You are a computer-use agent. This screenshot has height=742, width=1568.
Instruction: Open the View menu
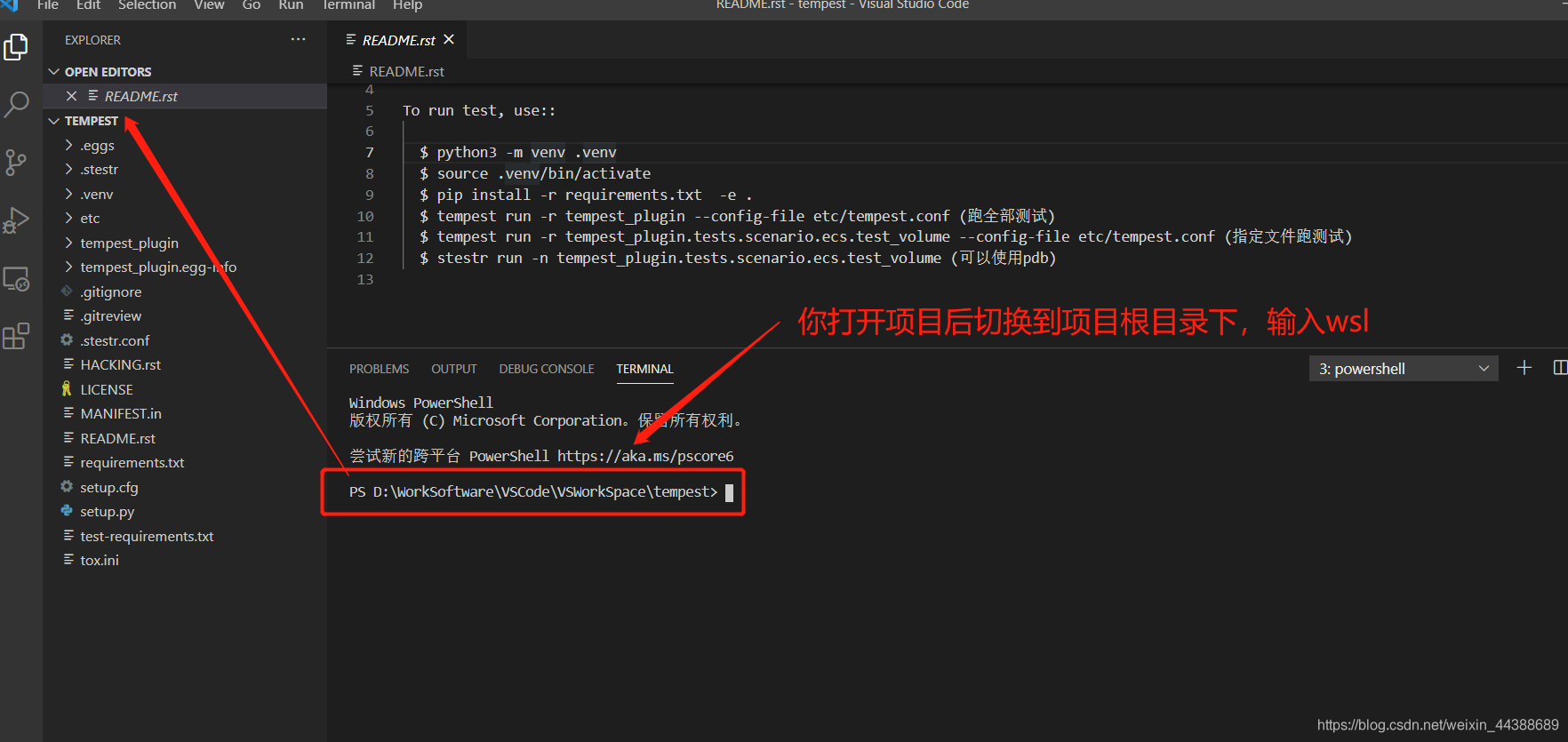tap(209, 5)
